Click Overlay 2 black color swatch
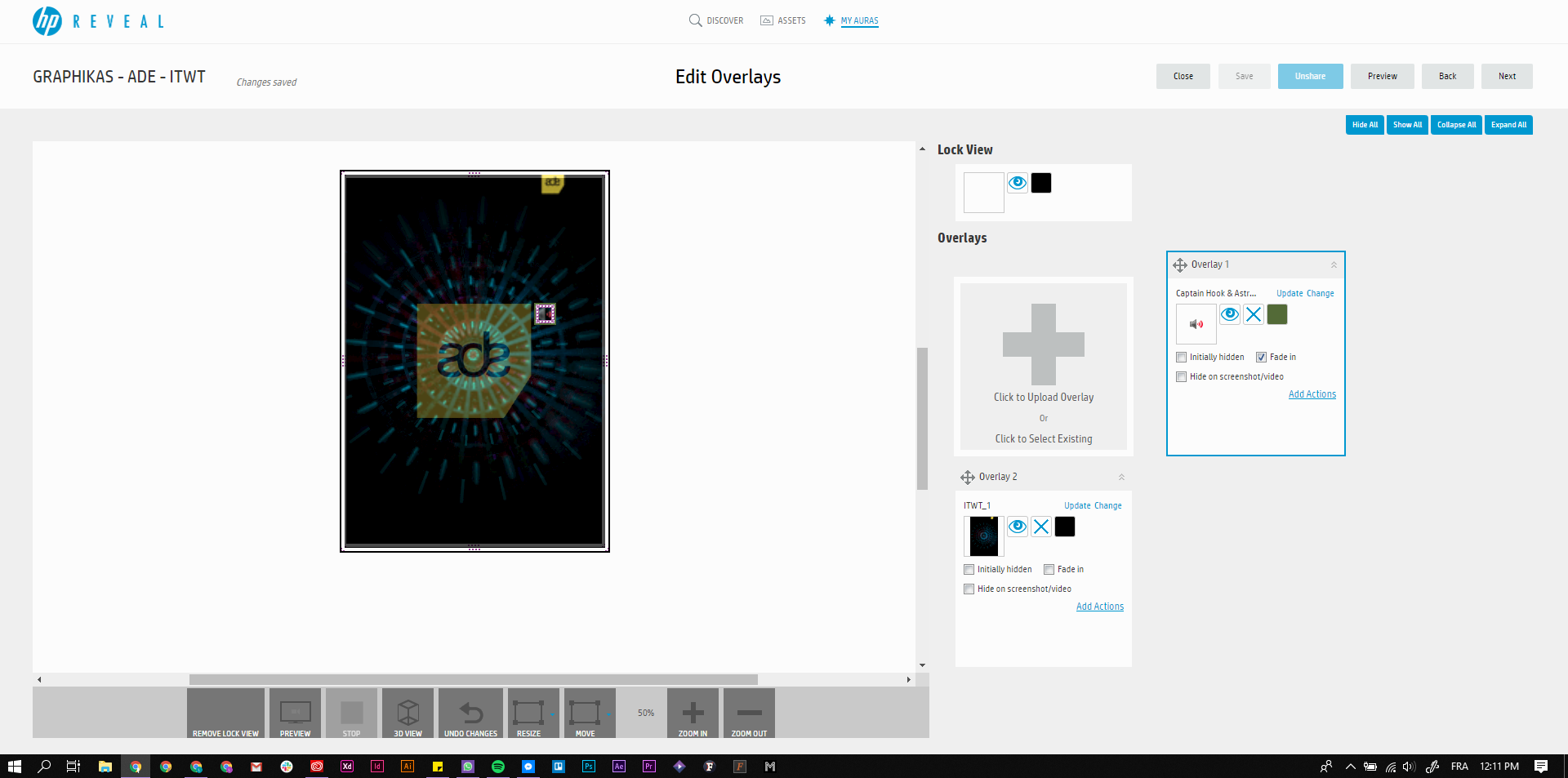This screenshot has height=778, width=1568. pyautogui.click(x=1065, y=527)
